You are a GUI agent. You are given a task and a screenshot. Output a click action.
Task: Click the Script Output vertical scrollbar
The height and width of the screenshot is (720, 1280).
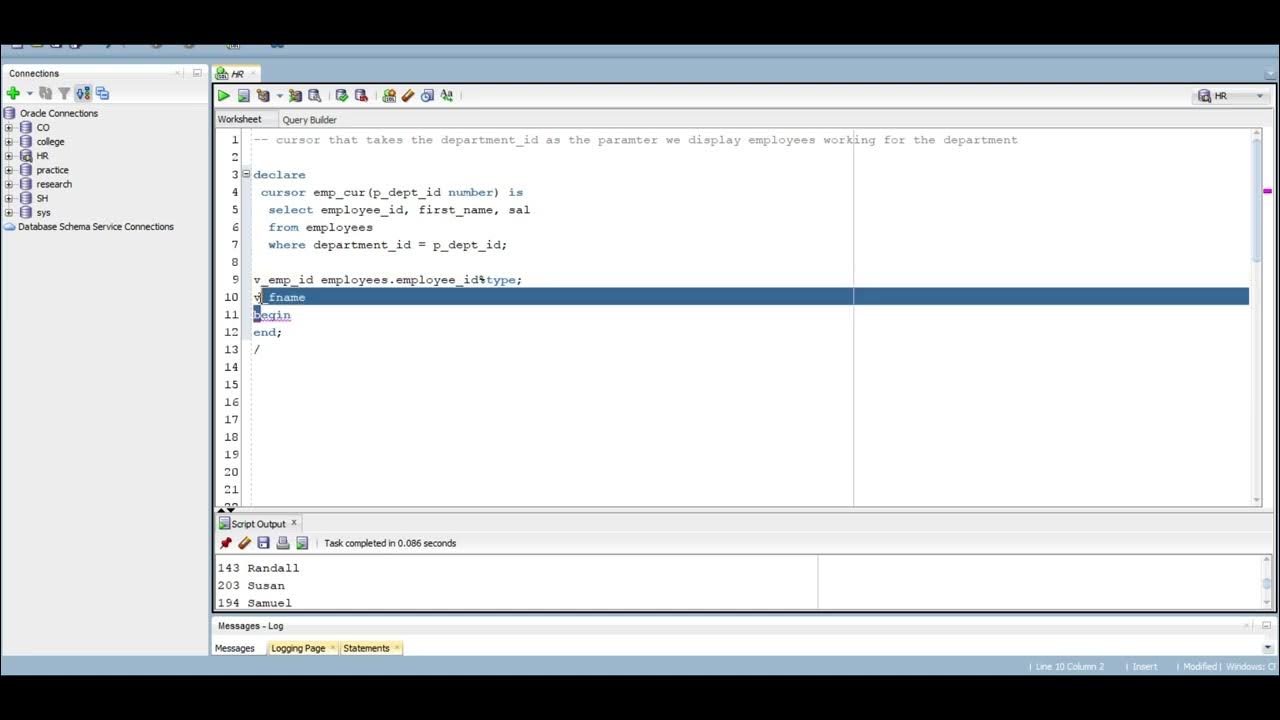click(x=1267, y=582)
